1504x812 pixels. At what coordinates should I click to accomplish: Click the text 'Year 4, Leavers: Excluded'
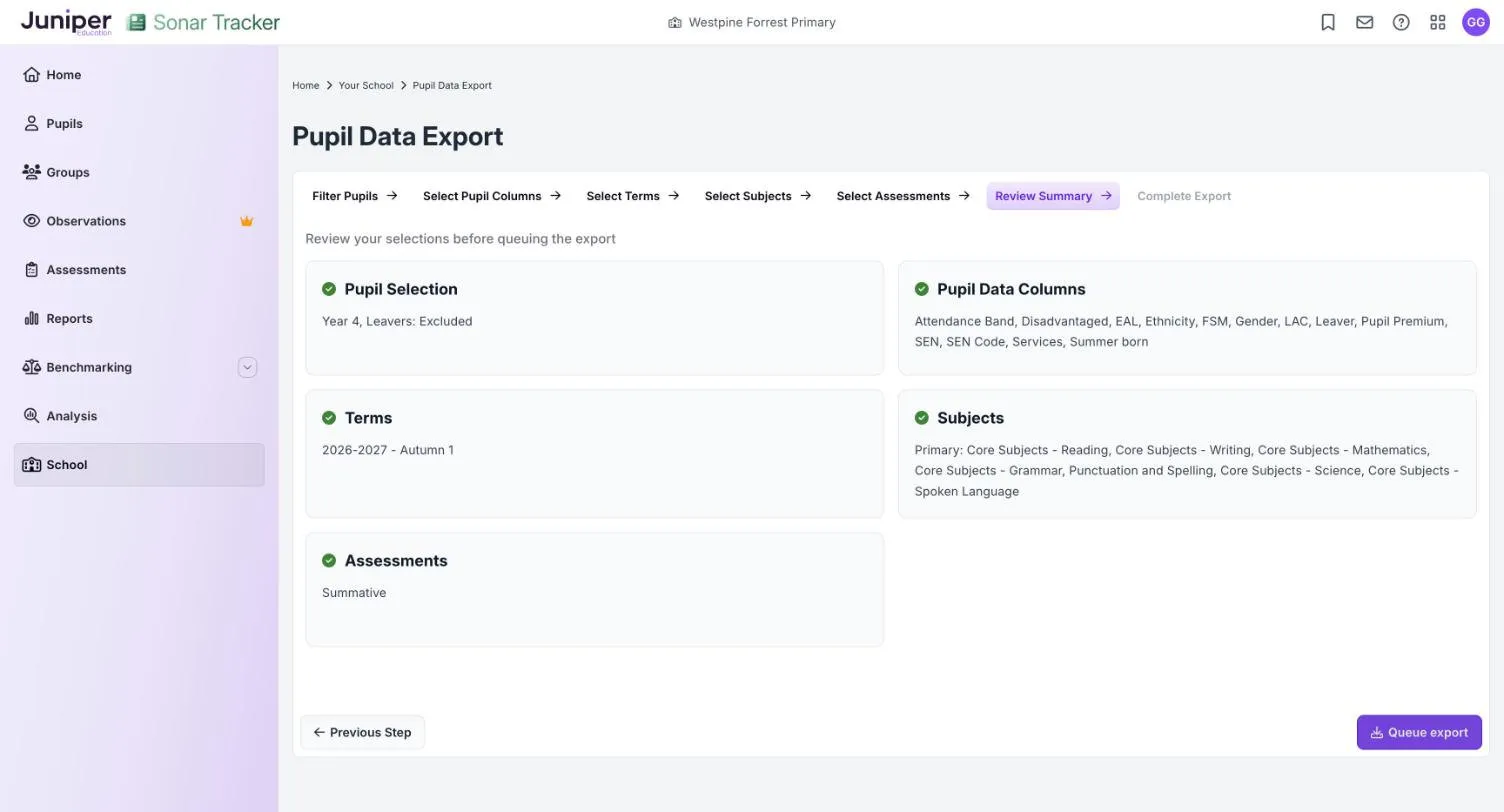(x=397, y=321)
